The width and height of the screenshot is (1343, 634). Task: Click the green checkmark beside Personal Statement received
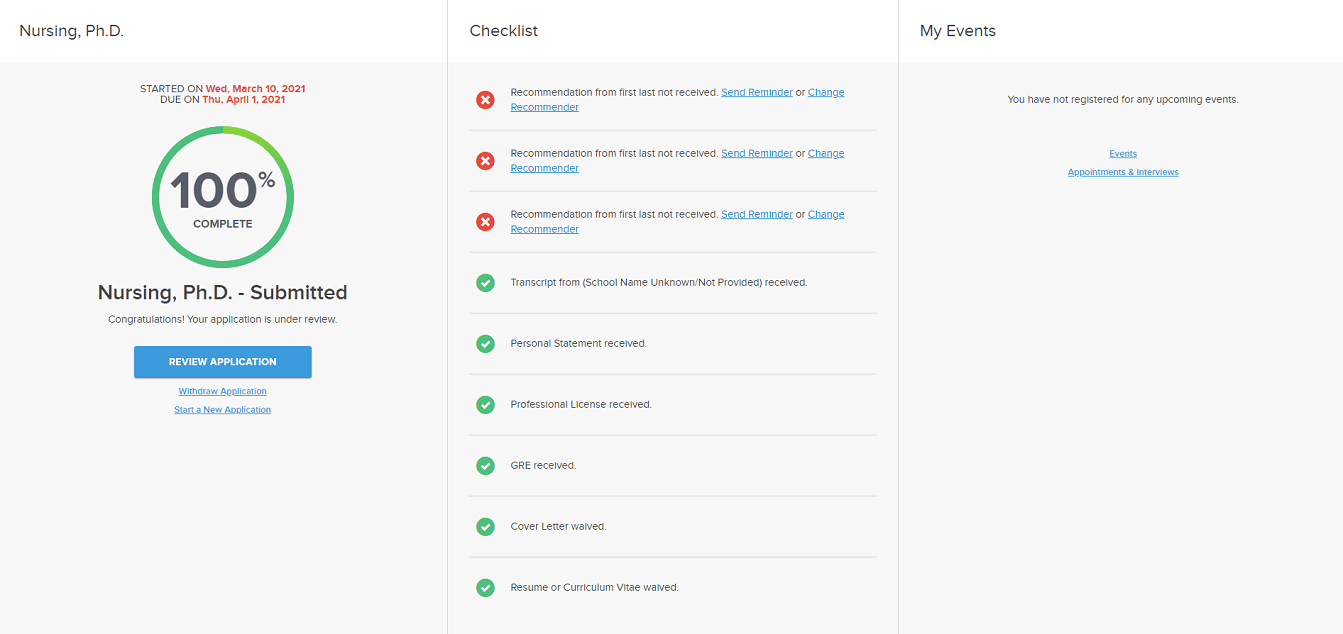(x=485, y=344)
